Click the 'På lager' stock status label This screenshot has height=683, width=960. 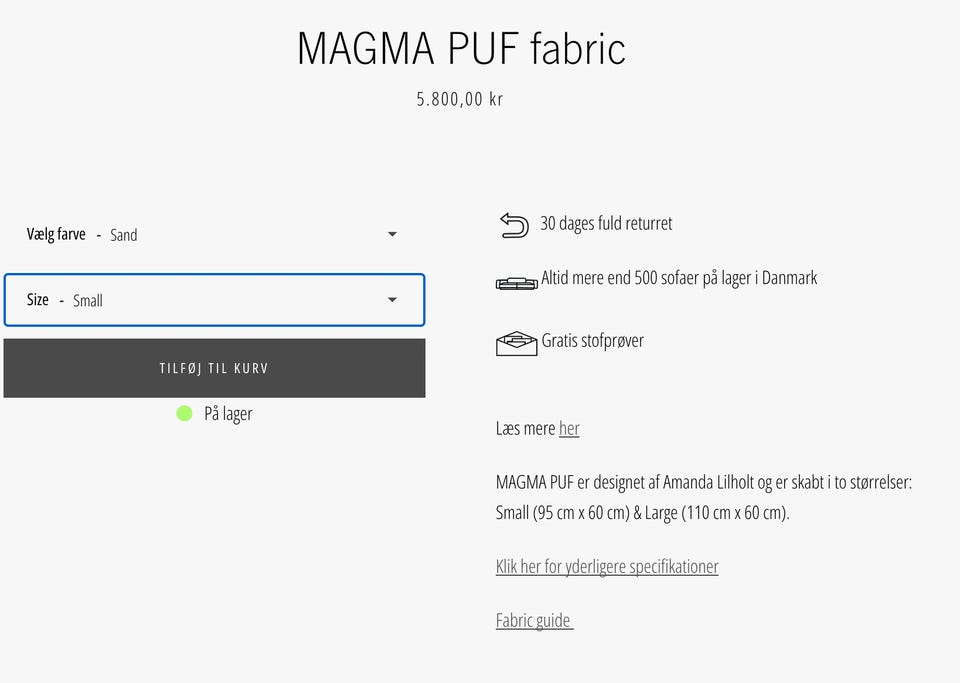click(228, 414)
